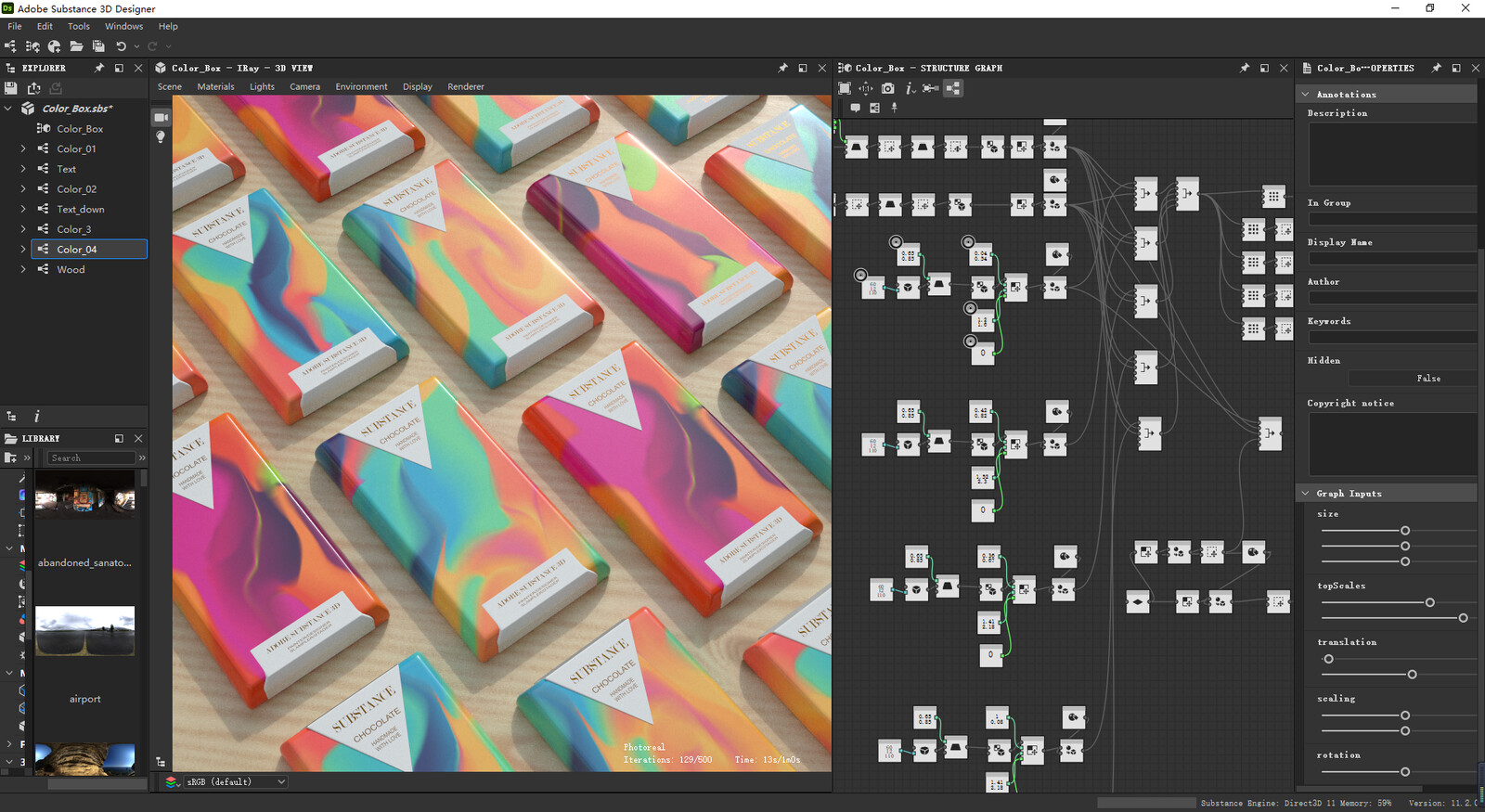Click the fit-to-view icon in Structure Graph
Image resolution: width=1485 pixels, height=812 pixels.
tap(845, 88)
